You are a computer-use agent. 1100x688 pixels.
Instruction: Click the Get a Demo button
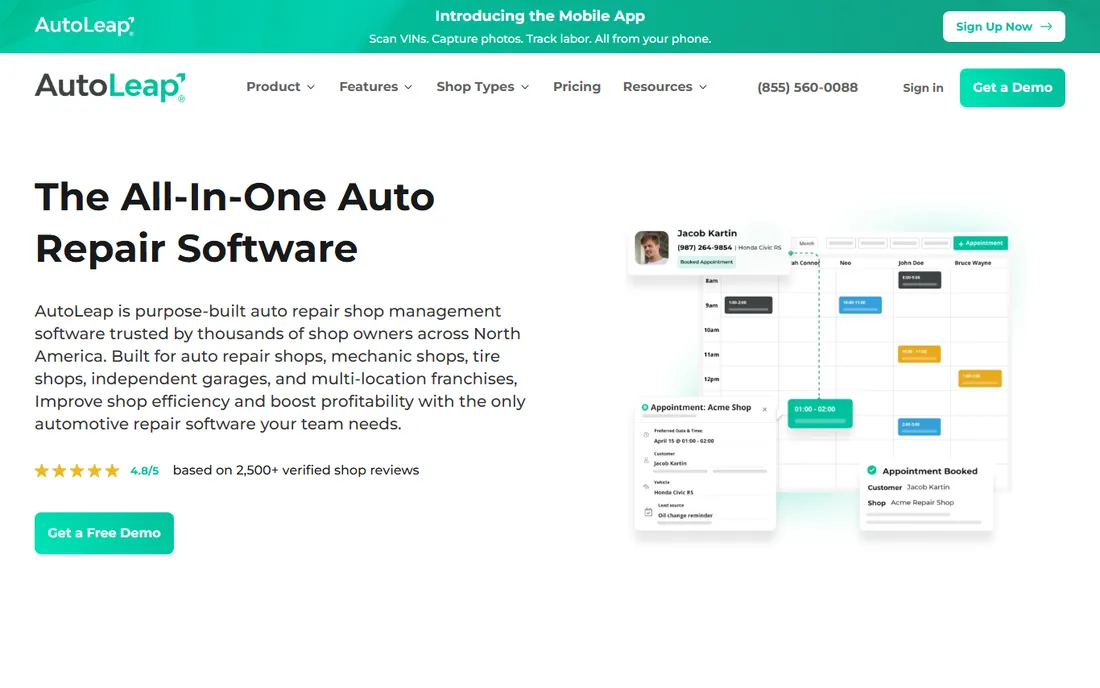pyautogui.click(x=1012, y=88)
